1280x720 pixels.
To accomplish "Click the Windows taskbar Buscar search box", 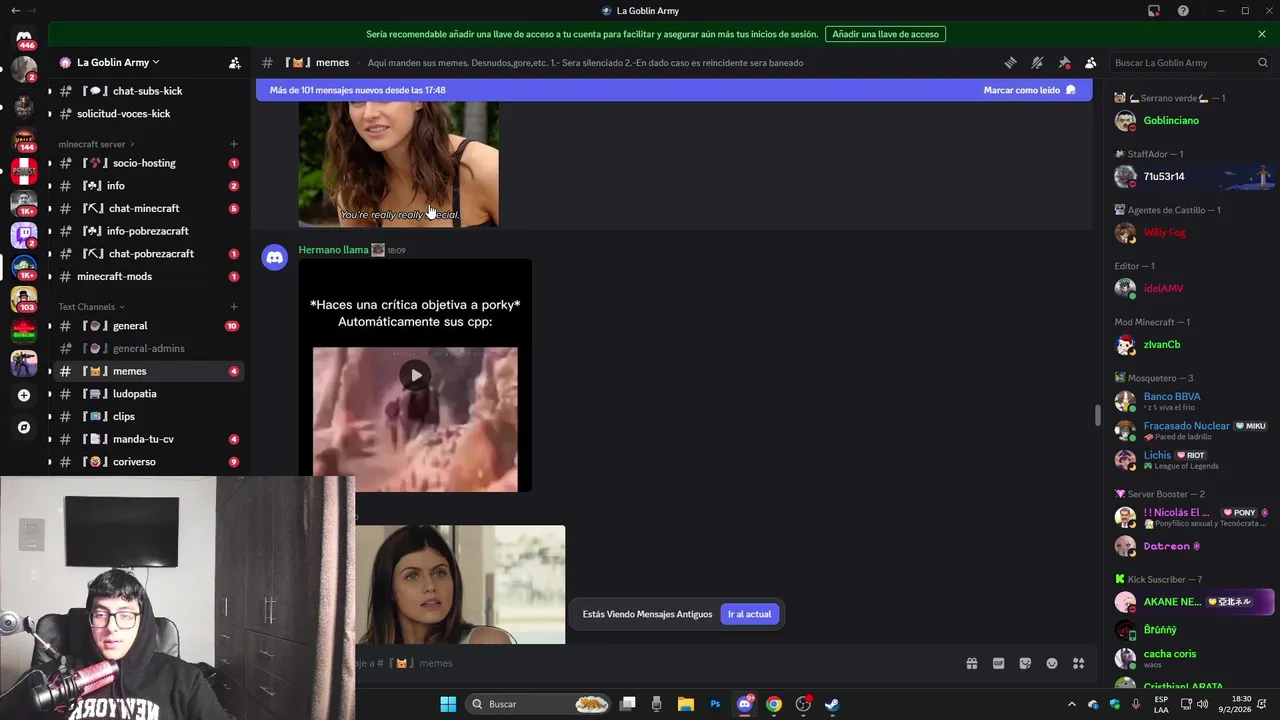I will [x=540, y=704].
